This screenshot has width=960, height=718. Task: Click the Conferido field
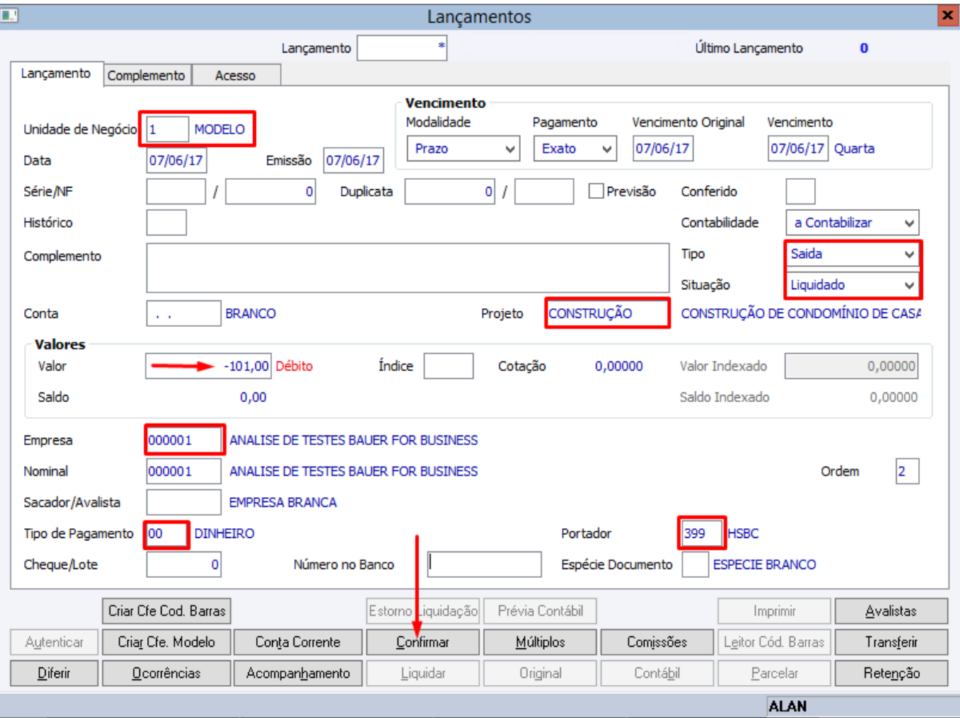(x=800, y=192)
